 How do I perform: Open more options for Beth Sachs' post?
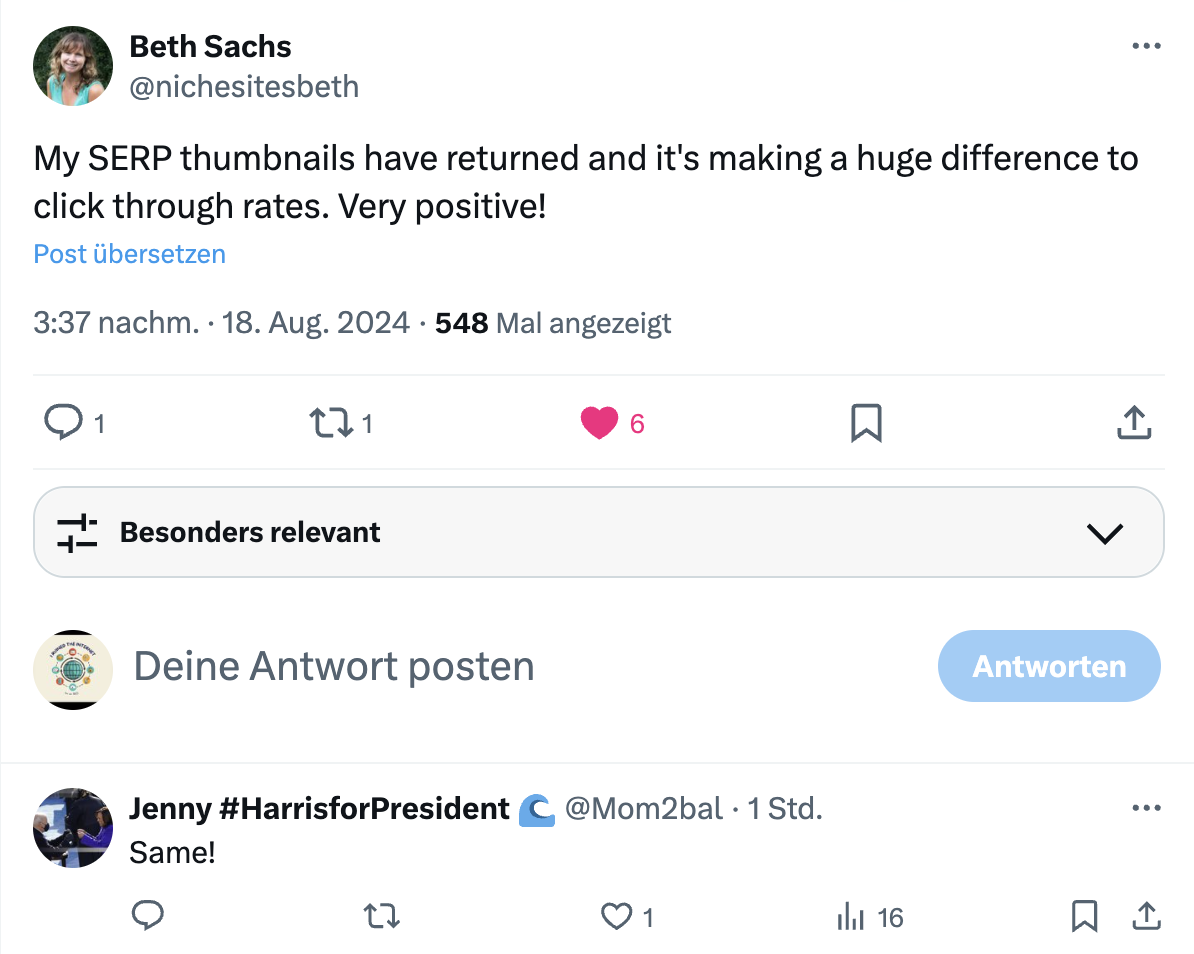coord(1146,44)
